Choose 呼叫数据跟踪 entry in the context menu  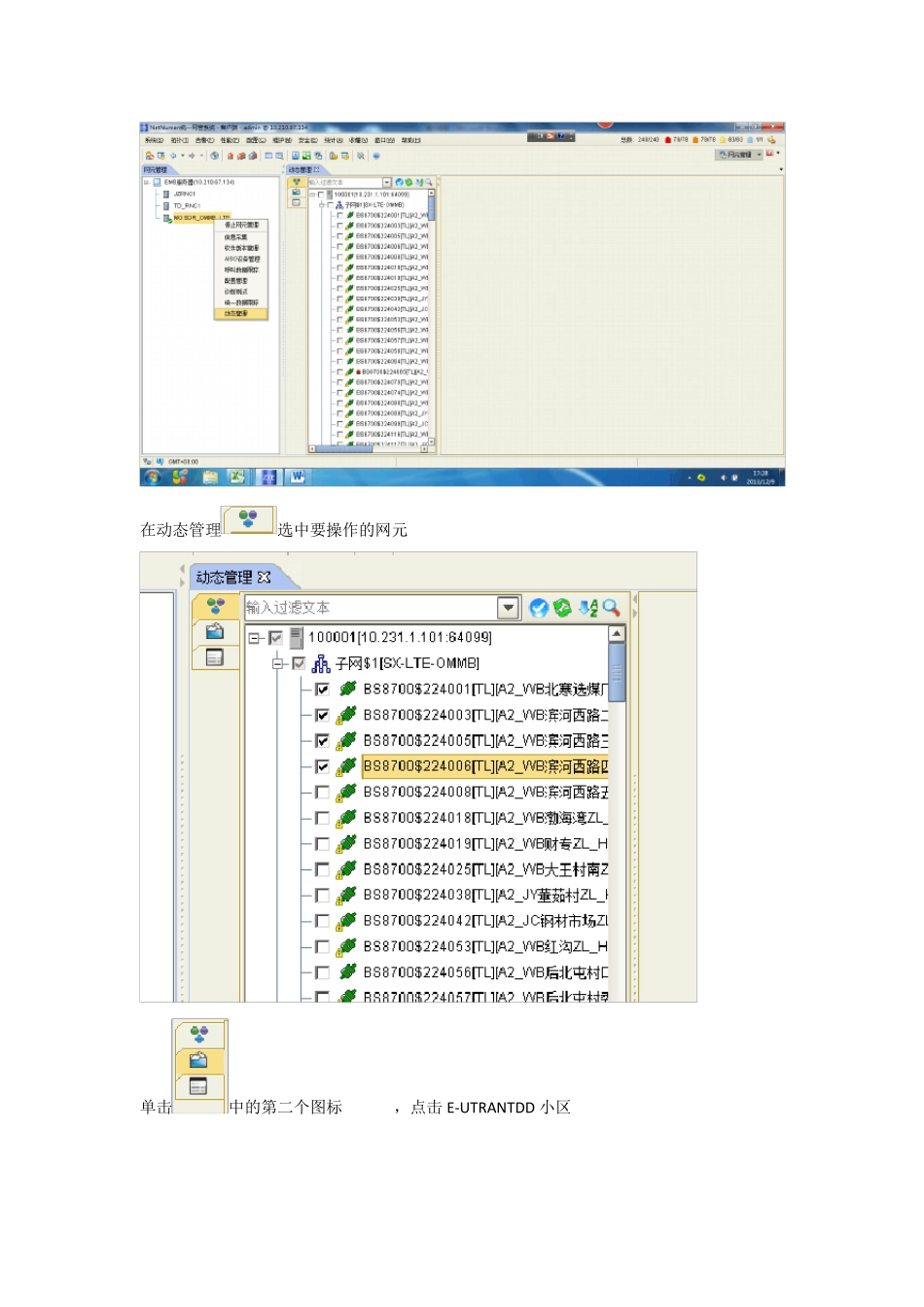point(241,270)
